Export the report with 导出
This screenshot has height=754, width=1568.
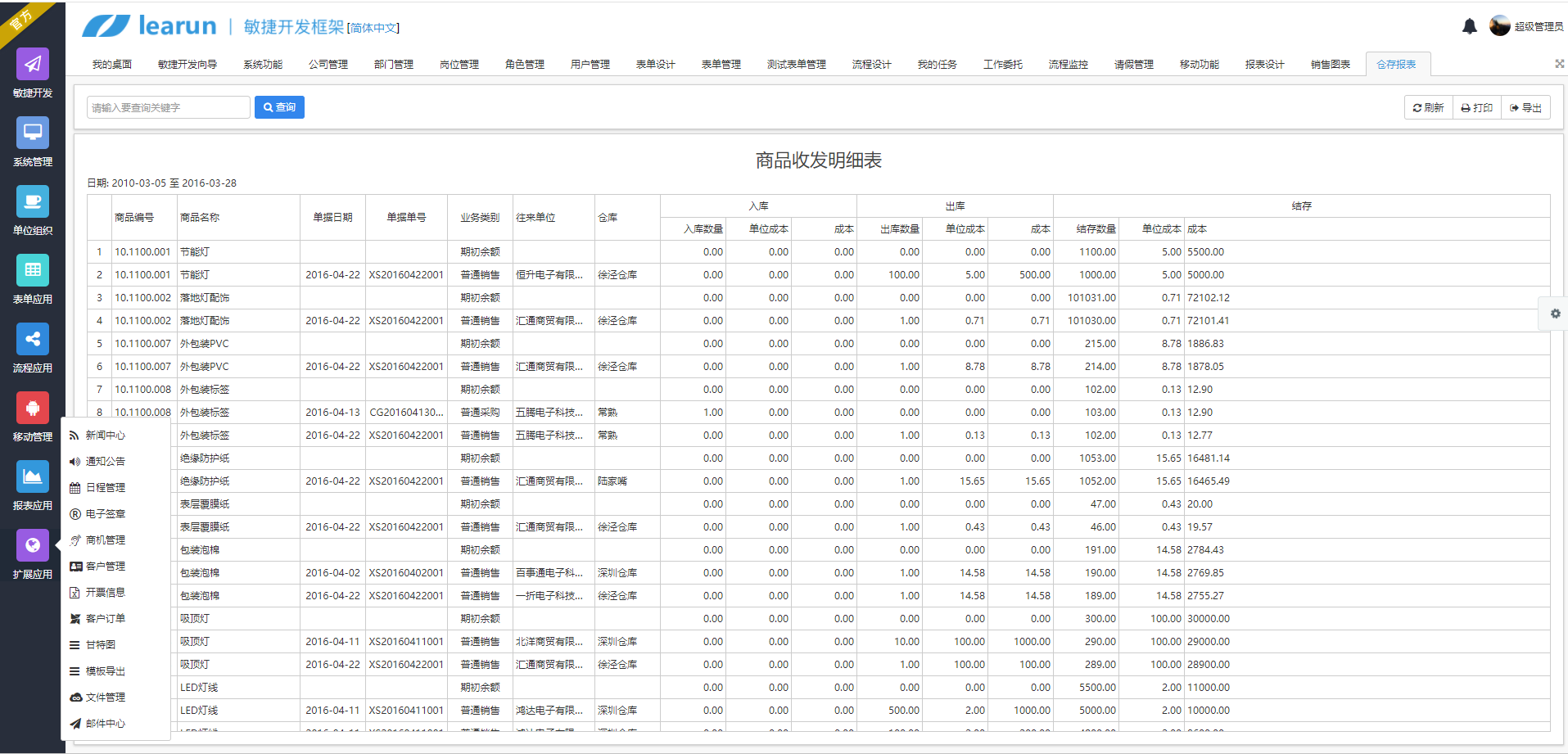pos(1525,107)
